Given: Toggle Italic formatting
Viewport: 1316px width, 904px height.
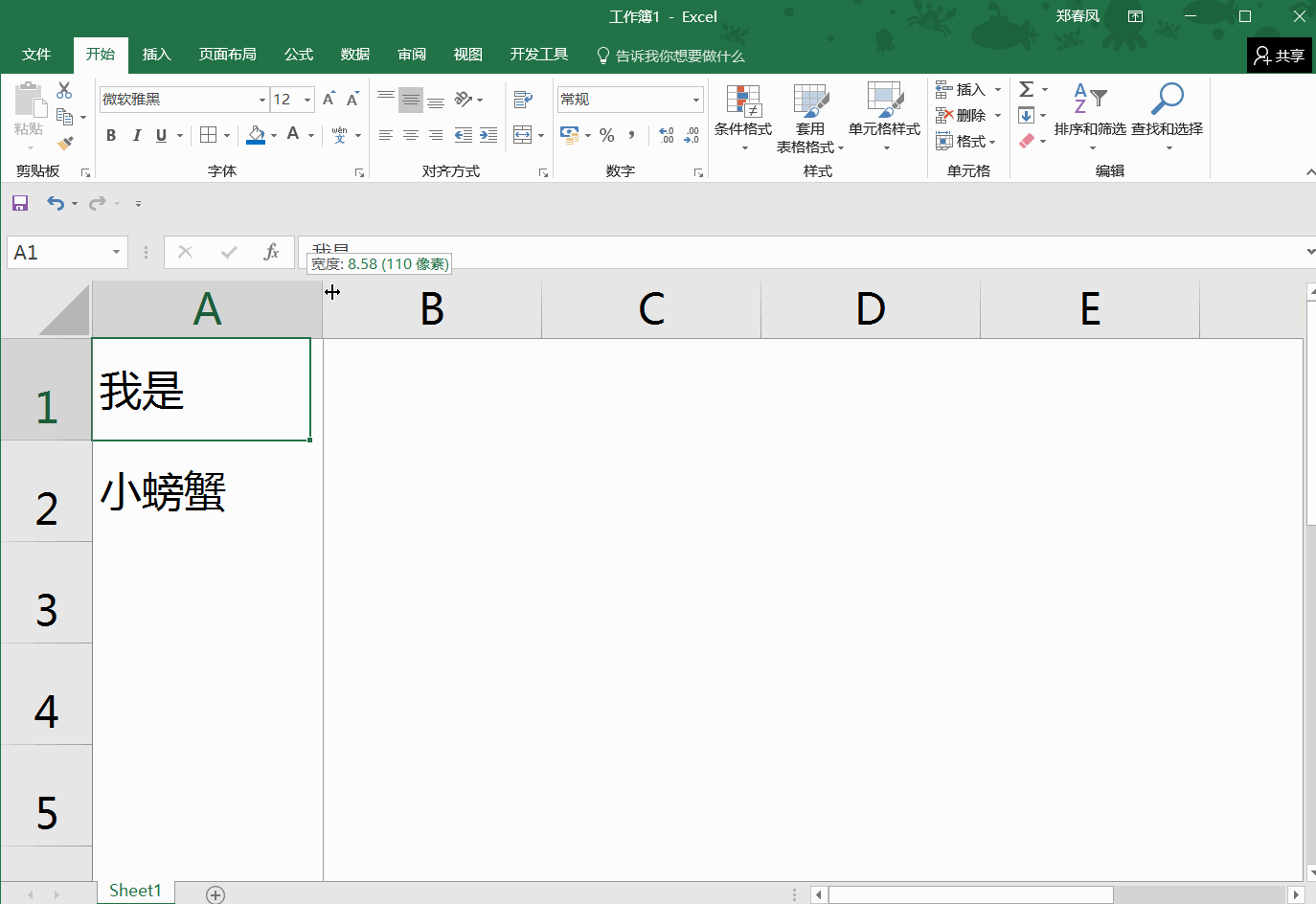Looking at the screenshot, I should [136, 135].
